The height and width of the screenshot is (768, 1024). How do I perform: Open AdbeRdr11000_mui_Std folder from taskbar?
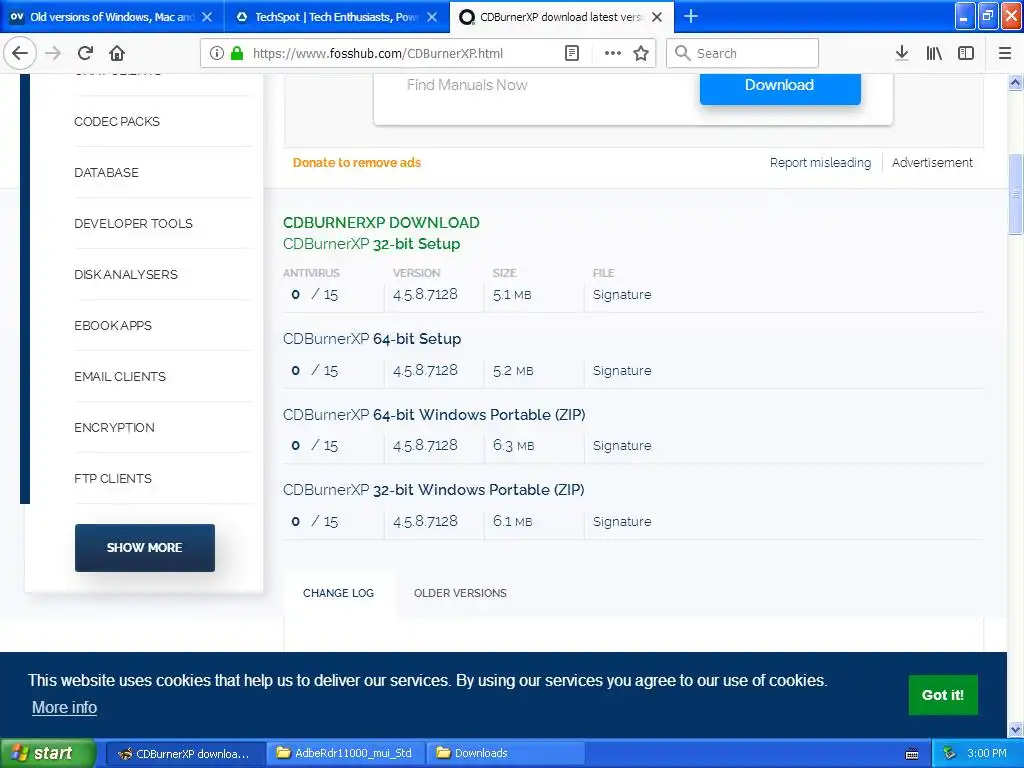point(345,753)
